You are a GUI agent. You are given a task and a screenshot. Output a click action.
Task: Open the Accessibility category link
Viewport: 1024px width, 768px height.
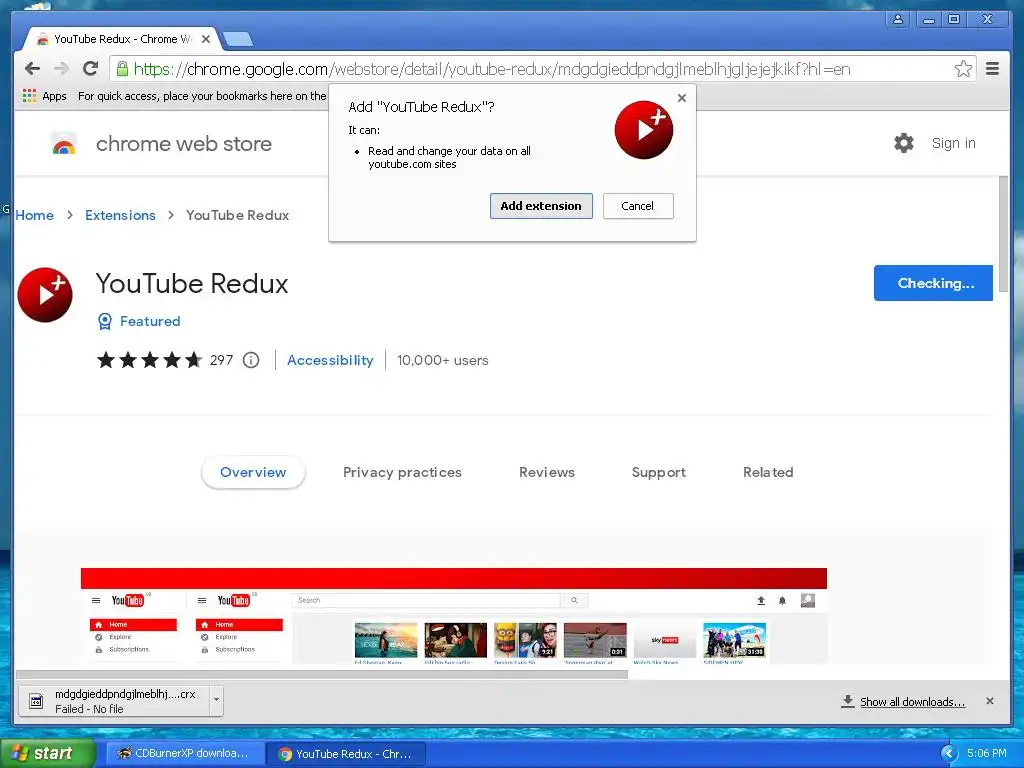coord(330,360)
